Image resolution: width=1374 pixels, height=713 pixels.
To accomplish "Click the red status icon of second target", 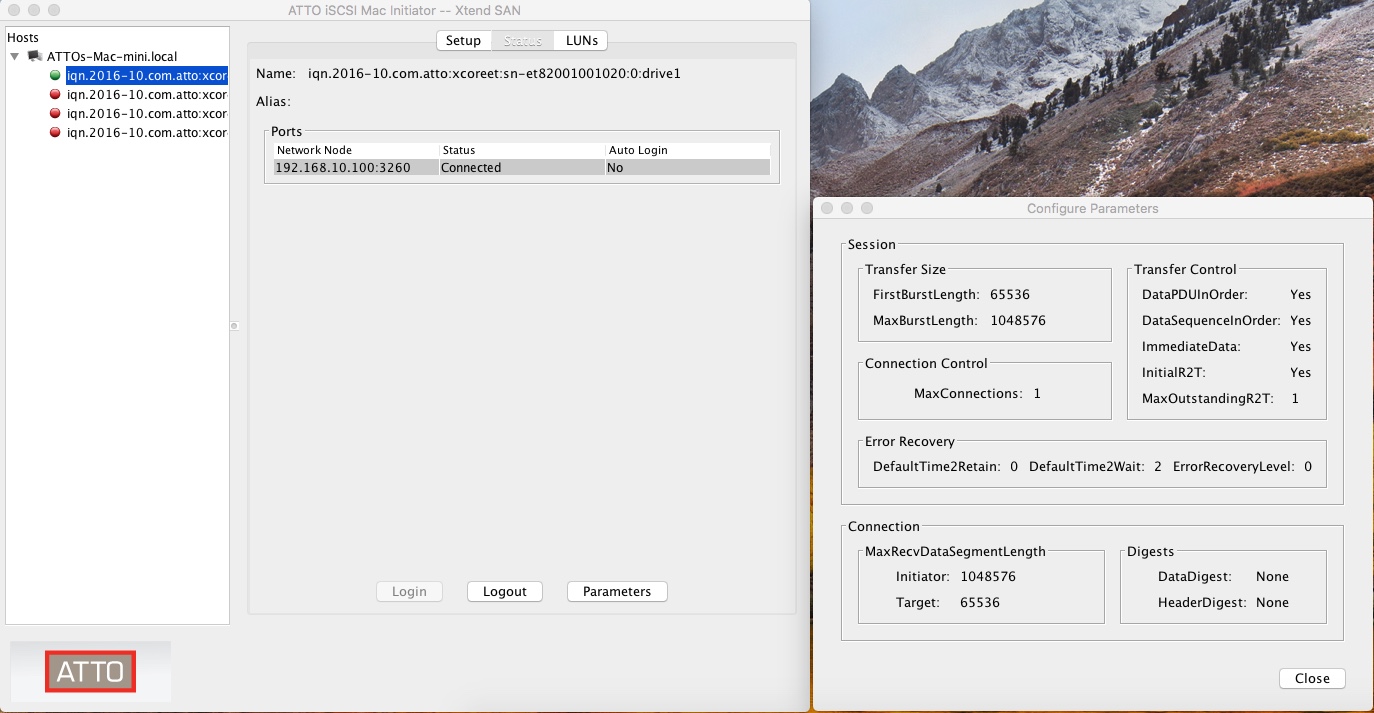I will [x=55, y=94].
